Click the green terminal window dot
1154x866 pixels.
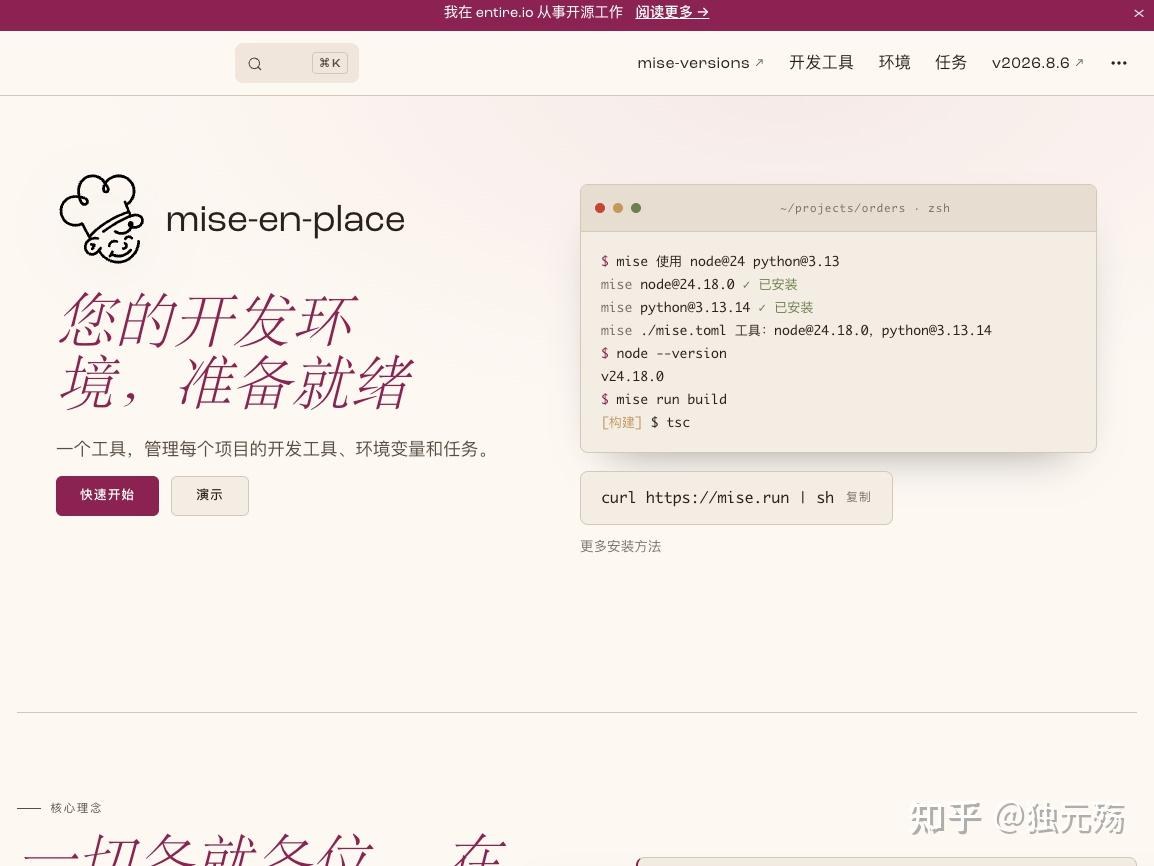pyautogui.click(x=636, y=208)
